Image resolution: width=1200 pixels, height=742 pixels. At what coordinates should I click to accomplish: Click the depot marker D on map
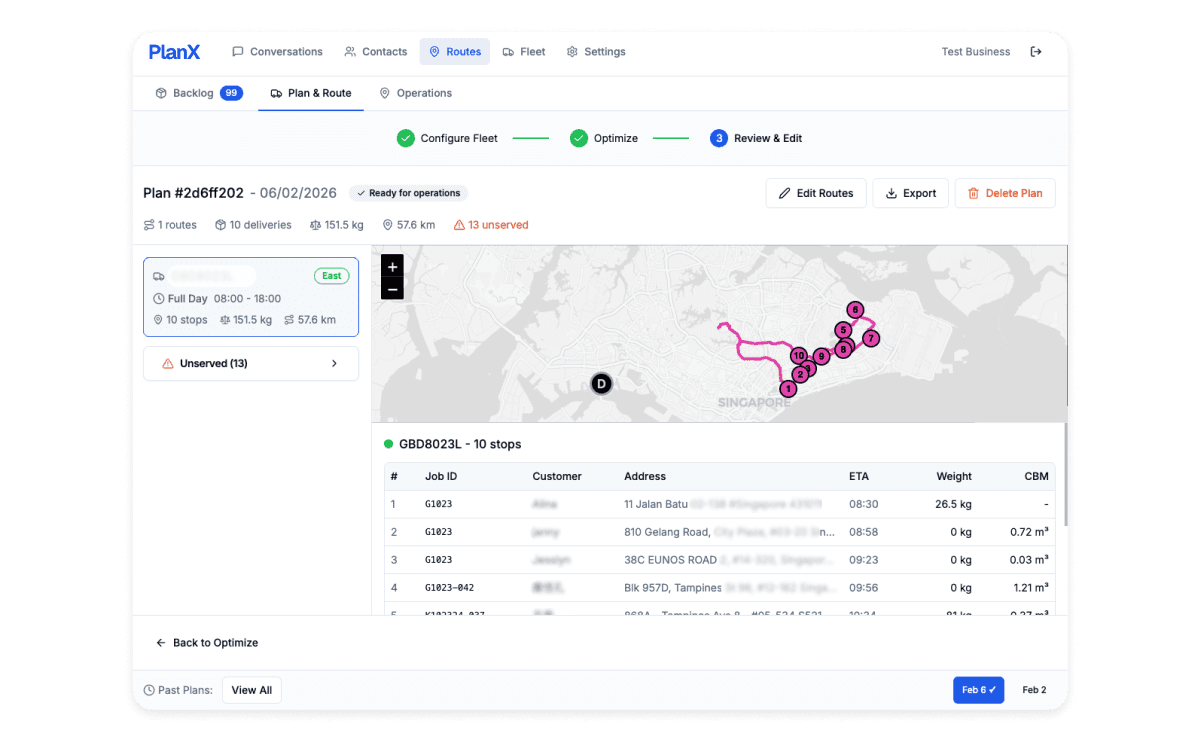click(x=601, y=383)
